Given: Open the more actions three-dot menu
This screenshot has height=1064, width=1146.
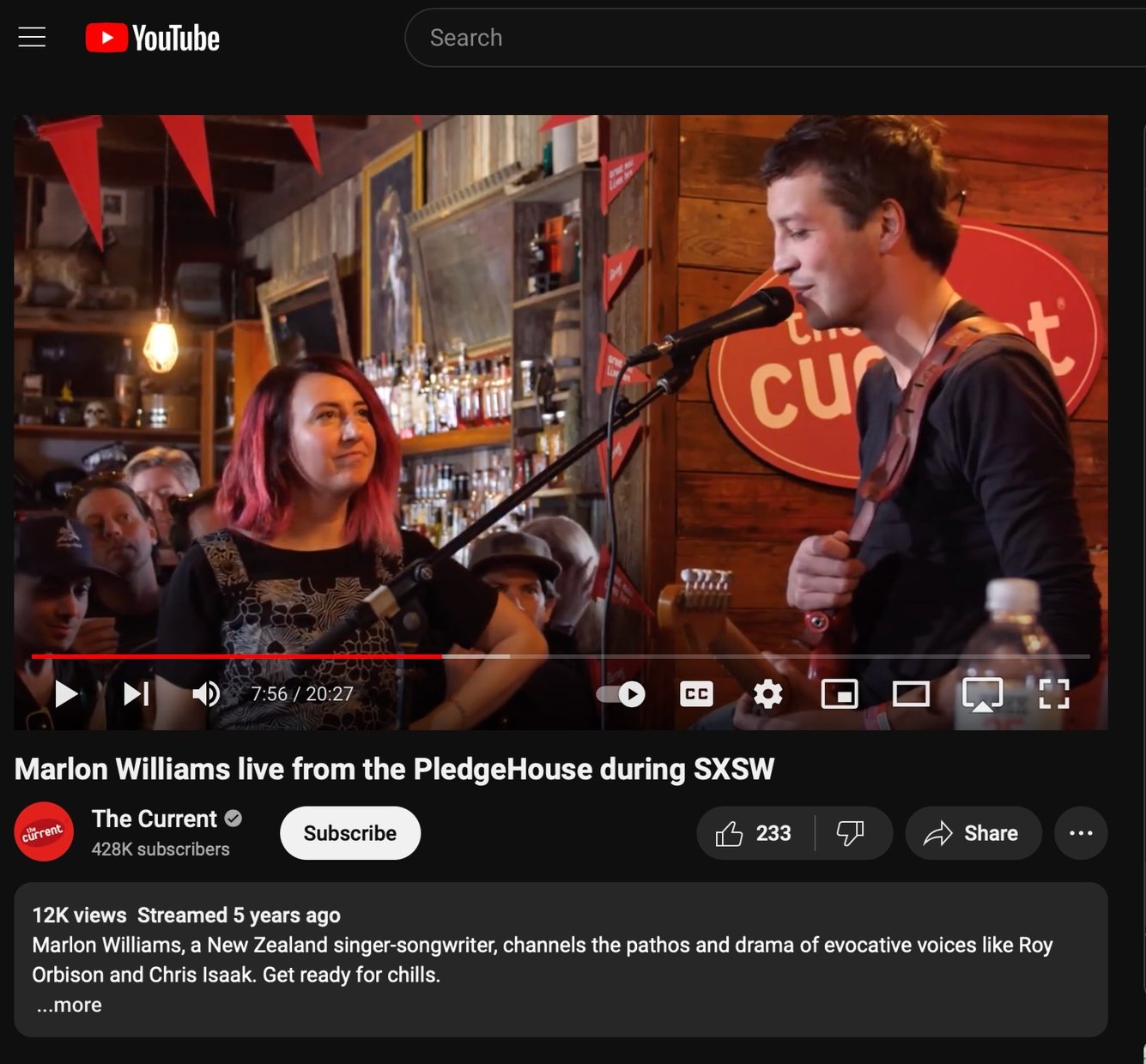Looking at the screenshot, I should coord(1081,833).
